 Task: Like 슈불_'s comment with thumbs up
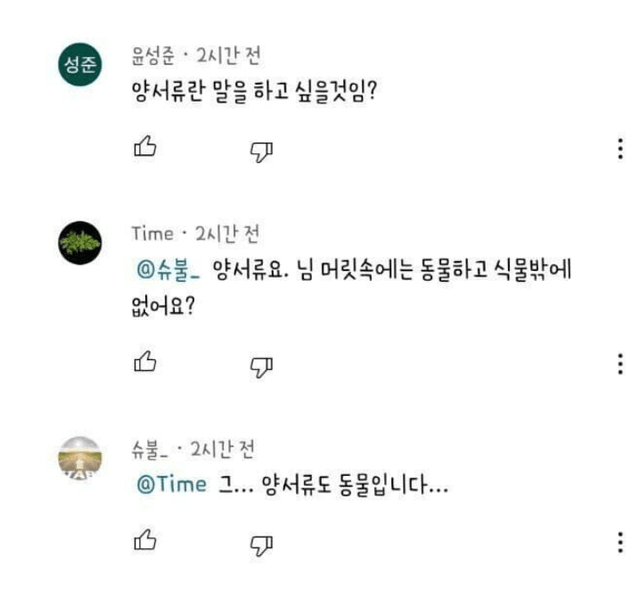(145, 541)
